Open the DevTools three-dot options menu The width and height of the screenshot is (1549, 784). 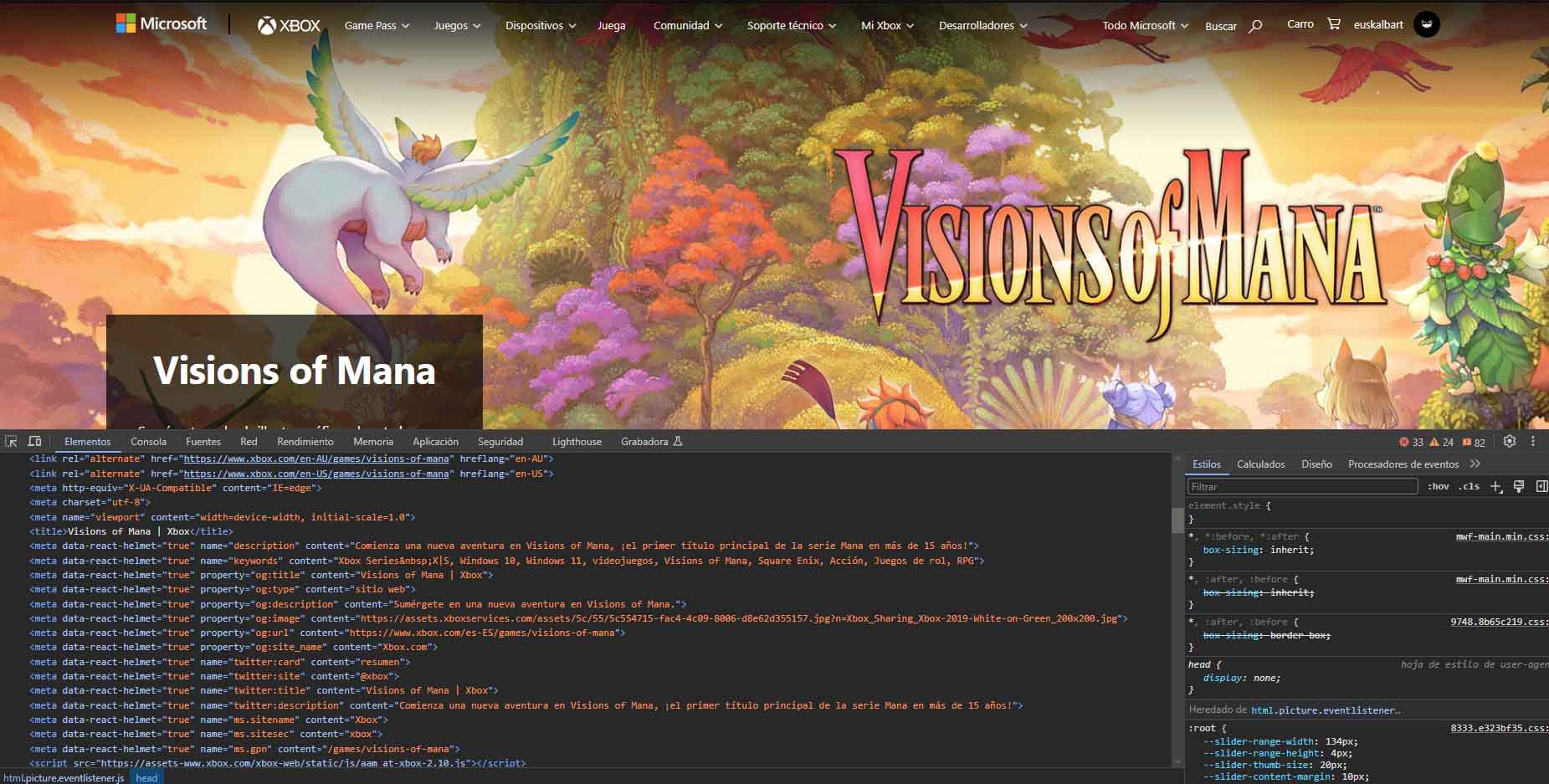coord(1533,441)
